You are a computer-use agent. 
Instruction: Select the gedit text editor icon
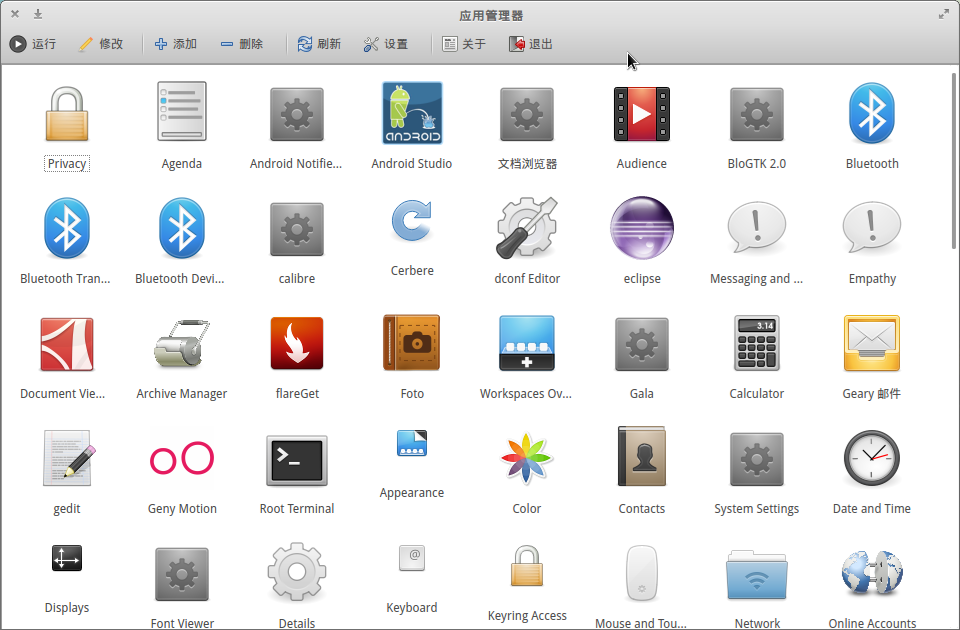(x=67, y=457)
